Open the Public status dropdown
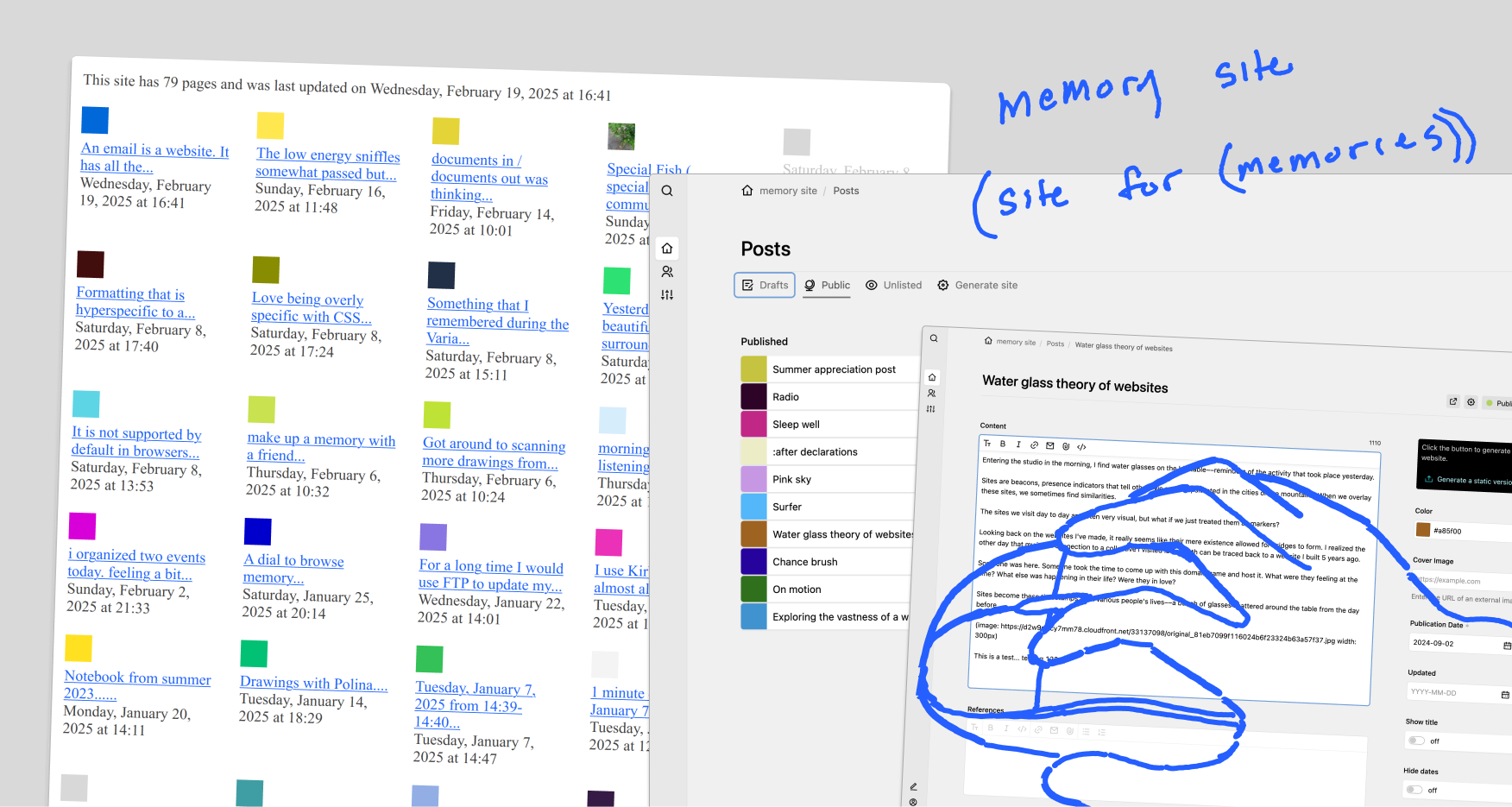This screenshot has height=807, width=1512. (1497, 403)
